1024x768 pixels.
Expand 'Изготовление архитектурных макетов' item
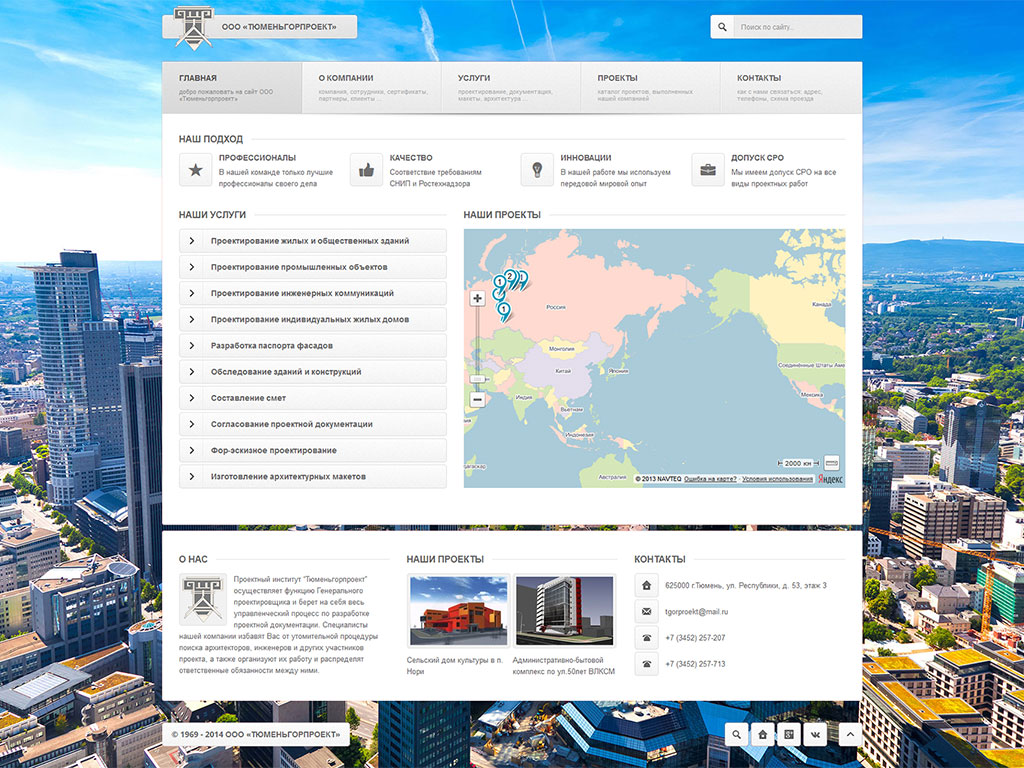[313, 476]
